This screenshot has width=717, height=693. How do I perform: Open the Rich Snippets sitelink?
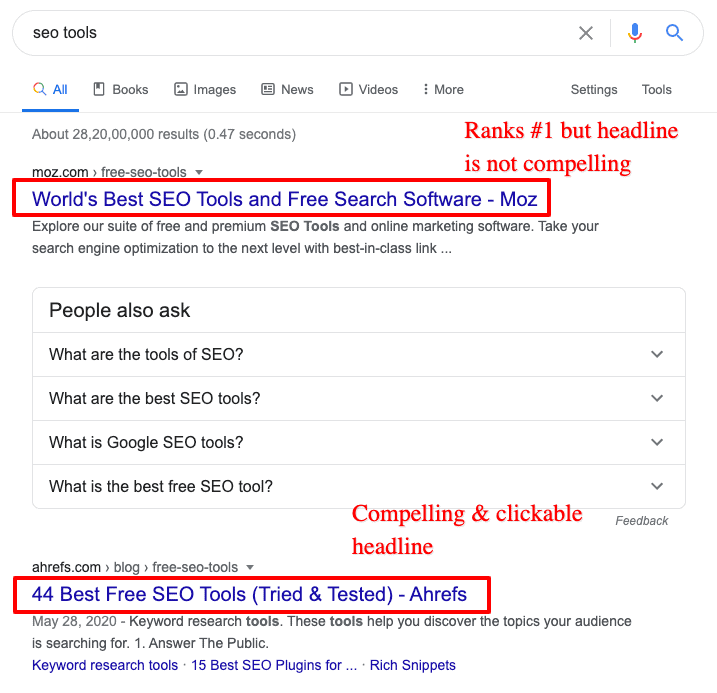point(412,665)
